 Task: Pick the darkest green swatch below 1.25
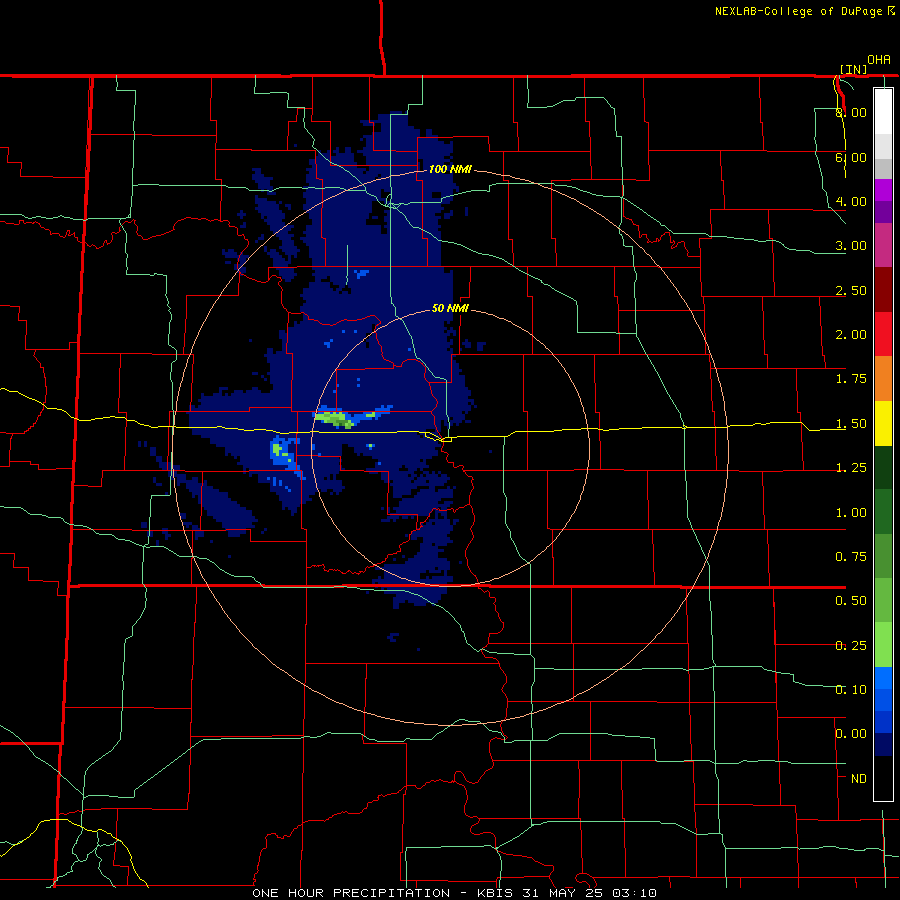883,467
